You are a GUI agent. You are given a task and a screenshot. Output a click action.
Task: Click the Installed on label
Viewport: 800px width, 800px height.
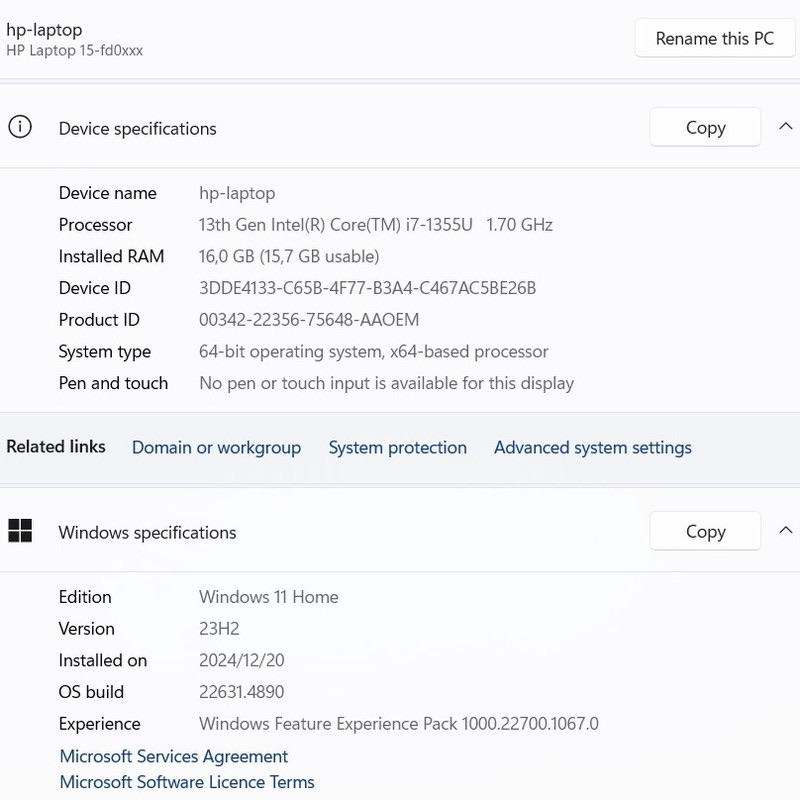(103, 660)
